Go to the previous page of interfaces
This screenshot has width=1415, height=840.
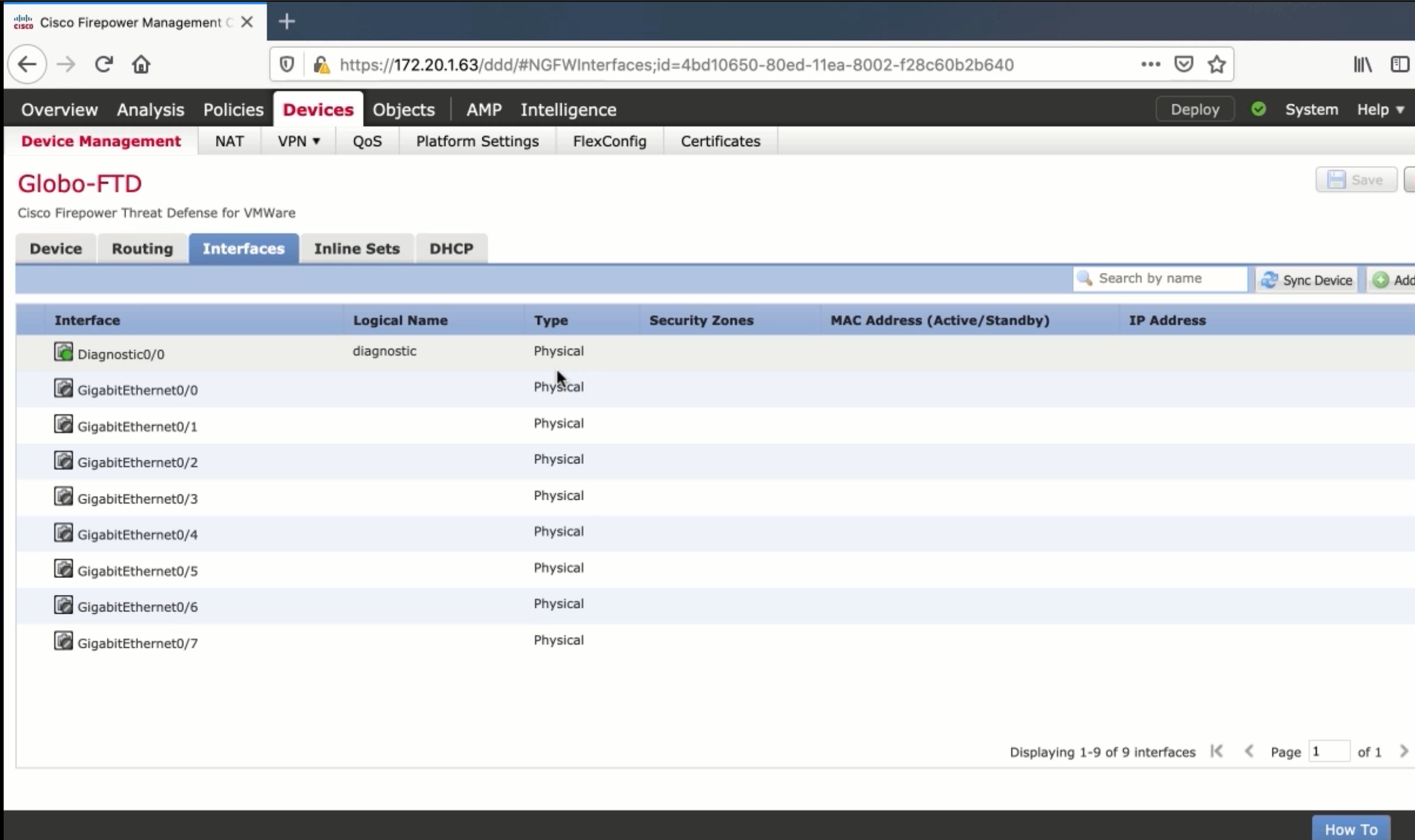(x=1249, y=751)
